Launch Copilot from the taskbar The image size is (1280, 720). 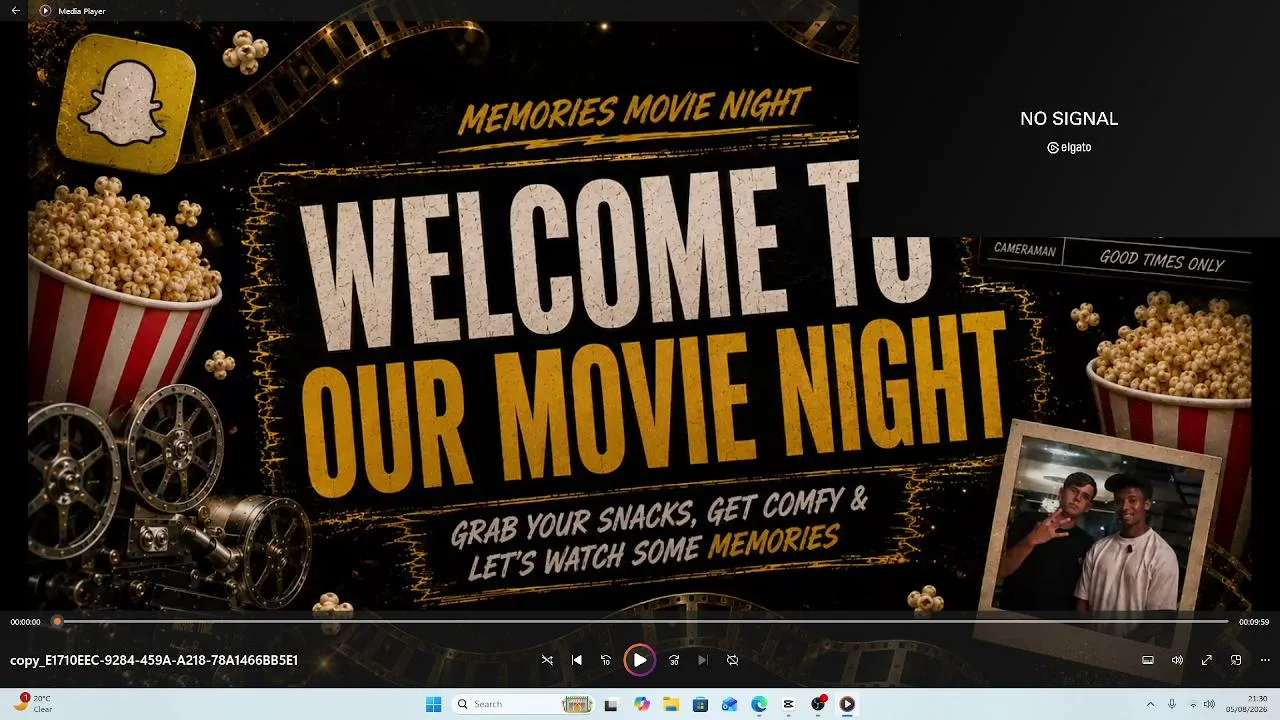[641, 704]
